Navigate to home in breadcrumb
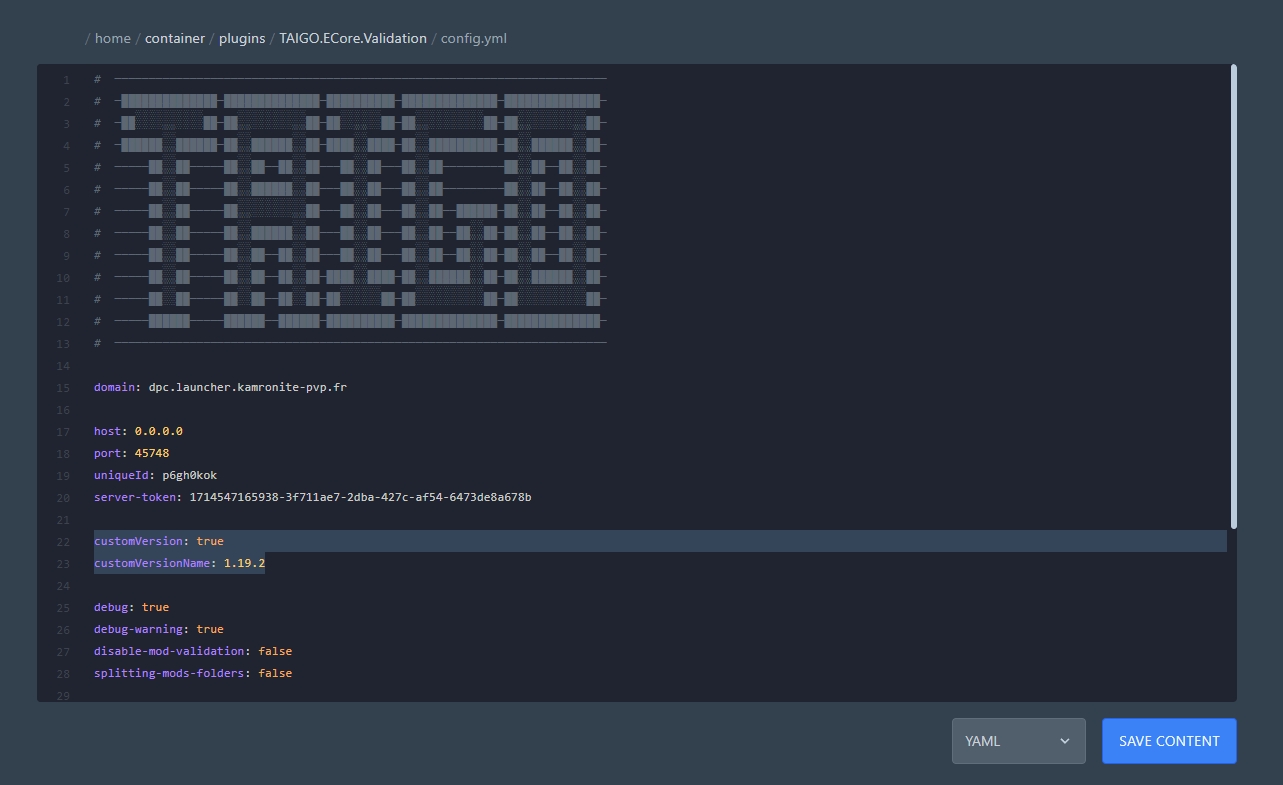This screenshot has width=1283, height=785. (x=112, y=38)
